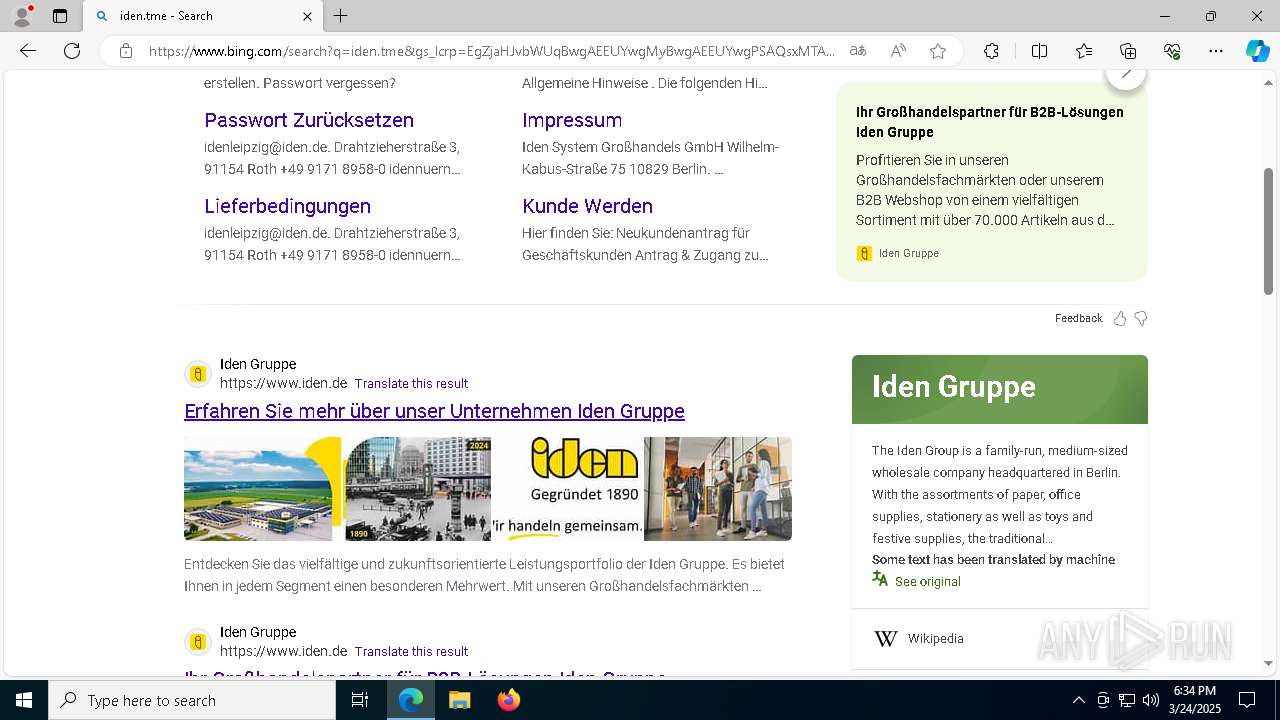Click the translate page icon in address bar
The height and width of the screenshot is (720, 1280).
pos(858,51)
